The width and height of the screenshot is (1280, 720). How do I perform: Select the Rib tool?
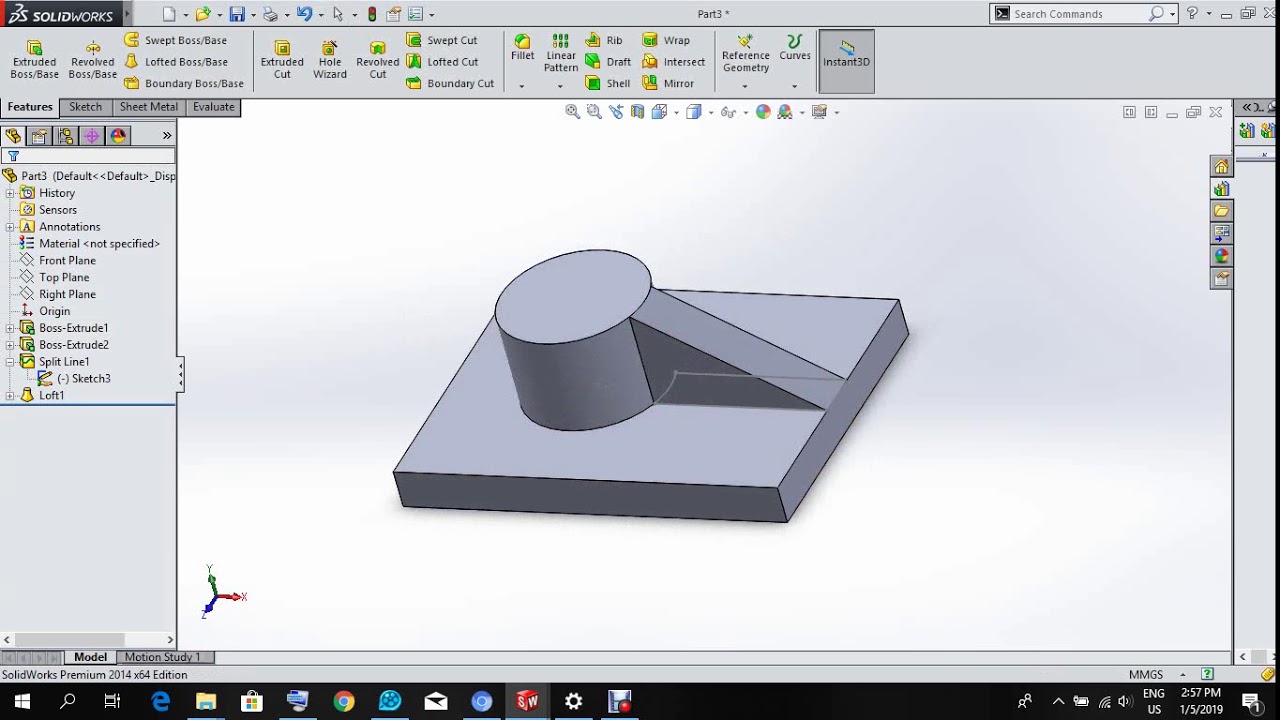point(604,40)
